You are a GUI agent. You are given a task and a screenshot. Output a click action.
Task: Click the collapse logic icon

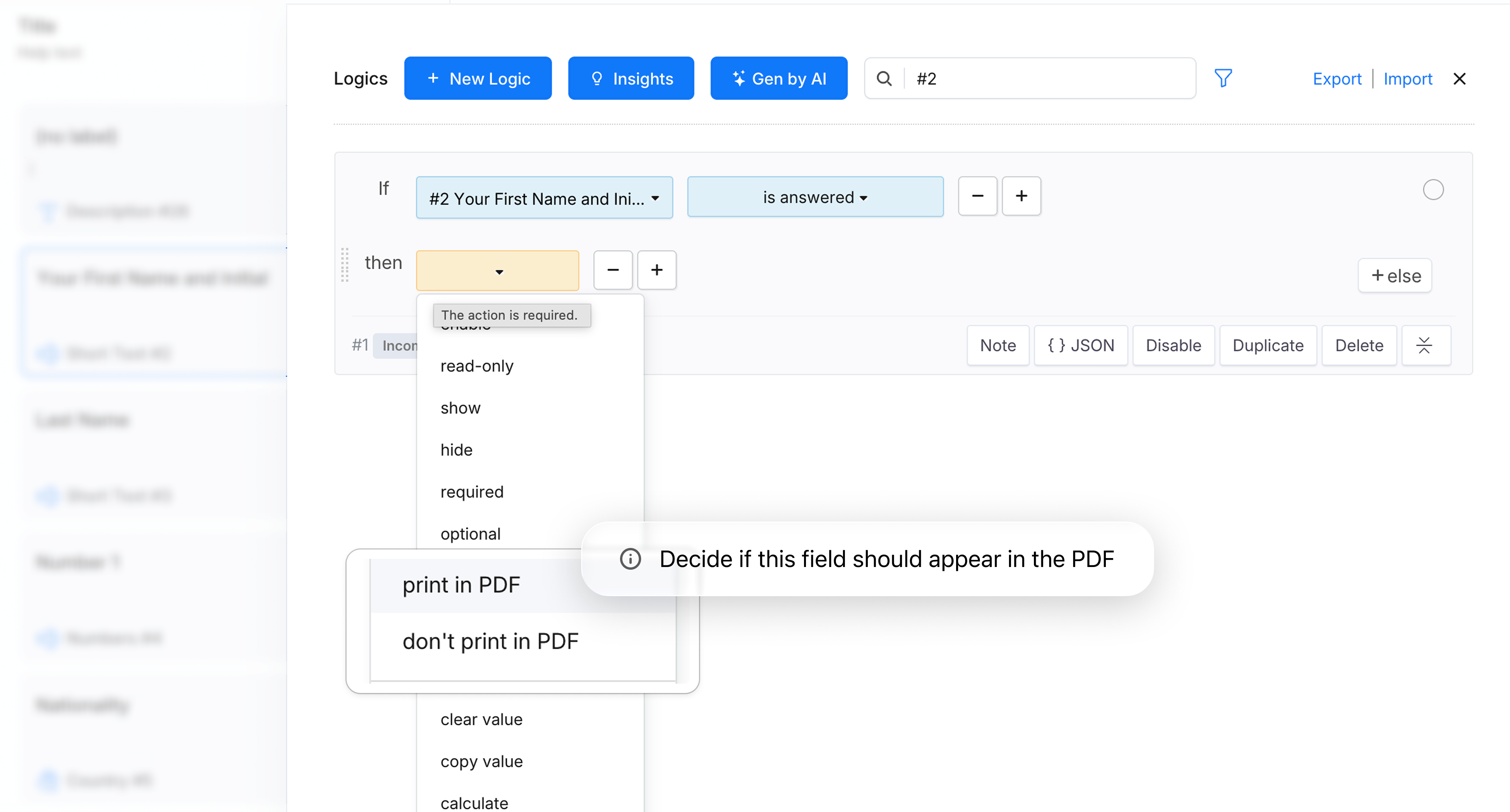tap(1424, 345)
